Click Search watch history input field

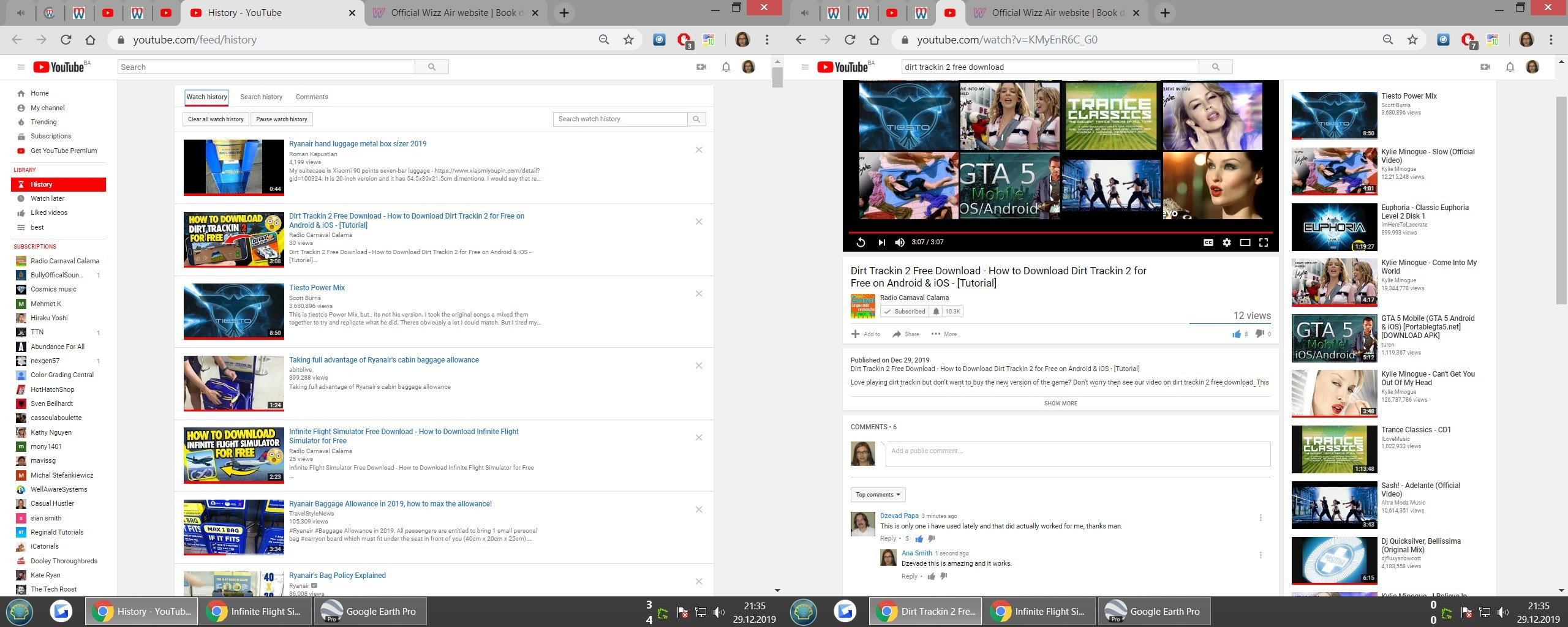pos(620,119)
